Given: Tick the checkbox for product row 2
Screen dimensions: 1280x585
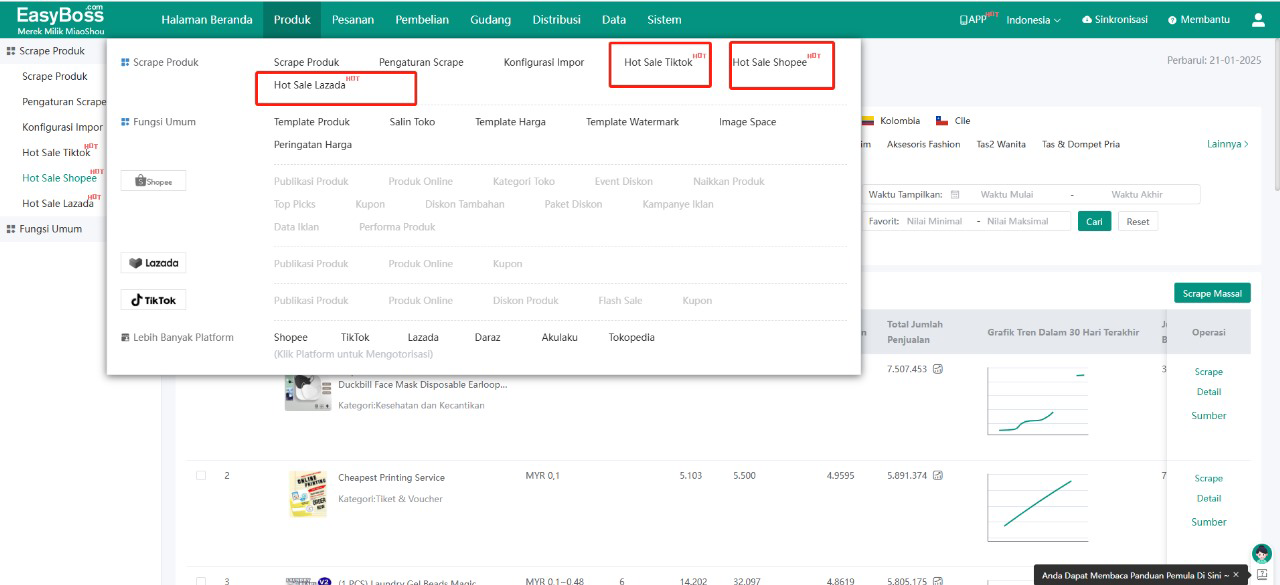Looking at the screenshot, I should (201, 476).
